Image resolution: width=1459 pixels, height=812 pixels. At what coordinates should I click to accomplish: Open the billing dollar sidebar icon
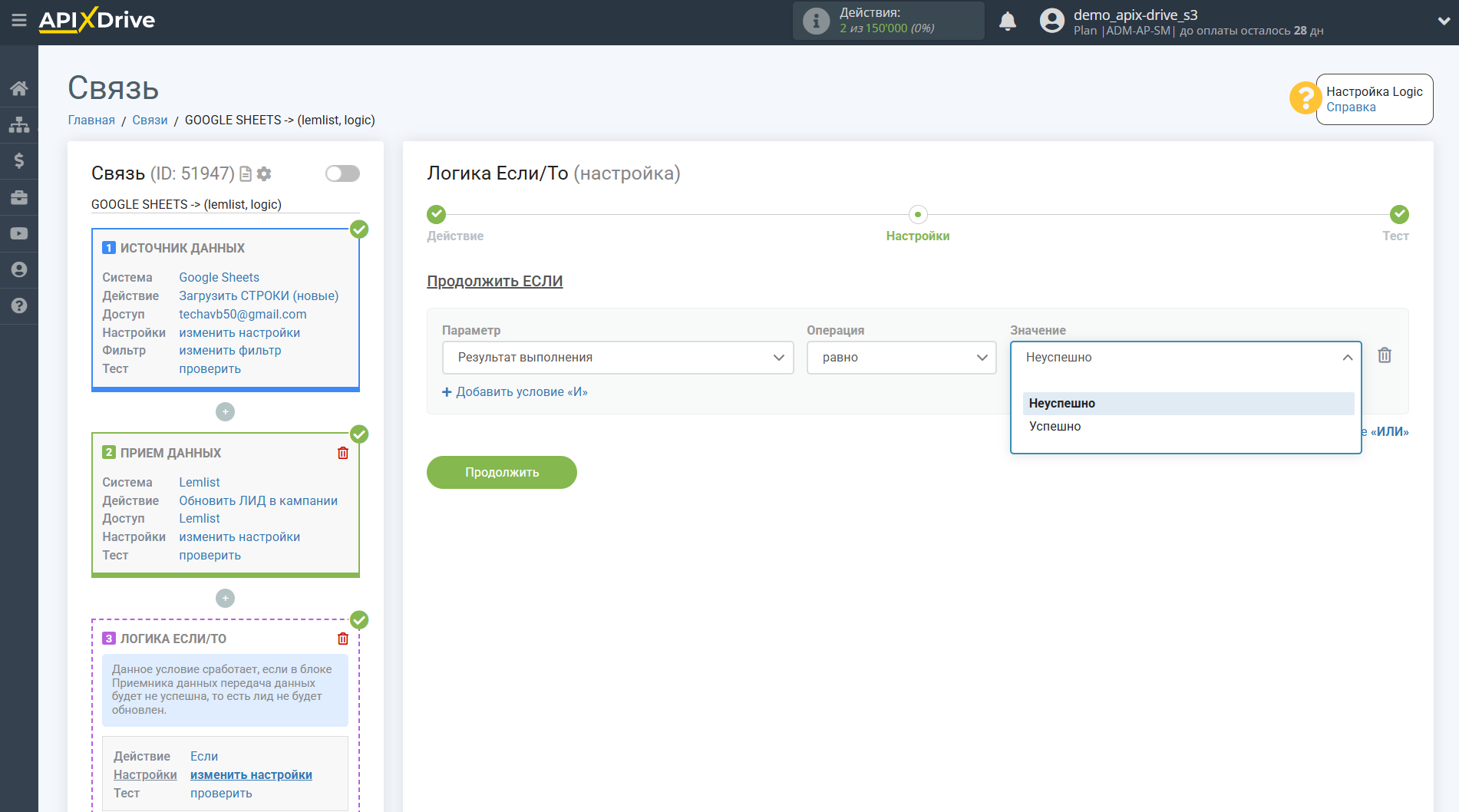[x=19, y=160]
